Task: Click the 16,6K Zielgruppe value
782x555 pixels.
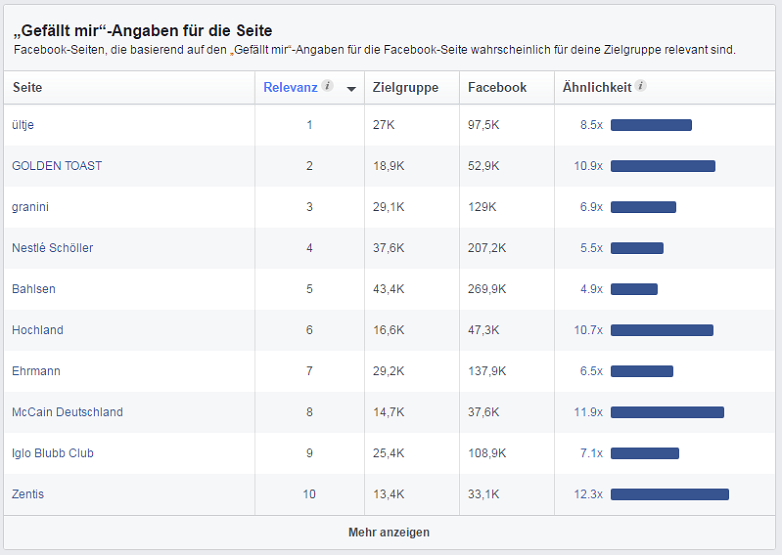Action: 389,330
